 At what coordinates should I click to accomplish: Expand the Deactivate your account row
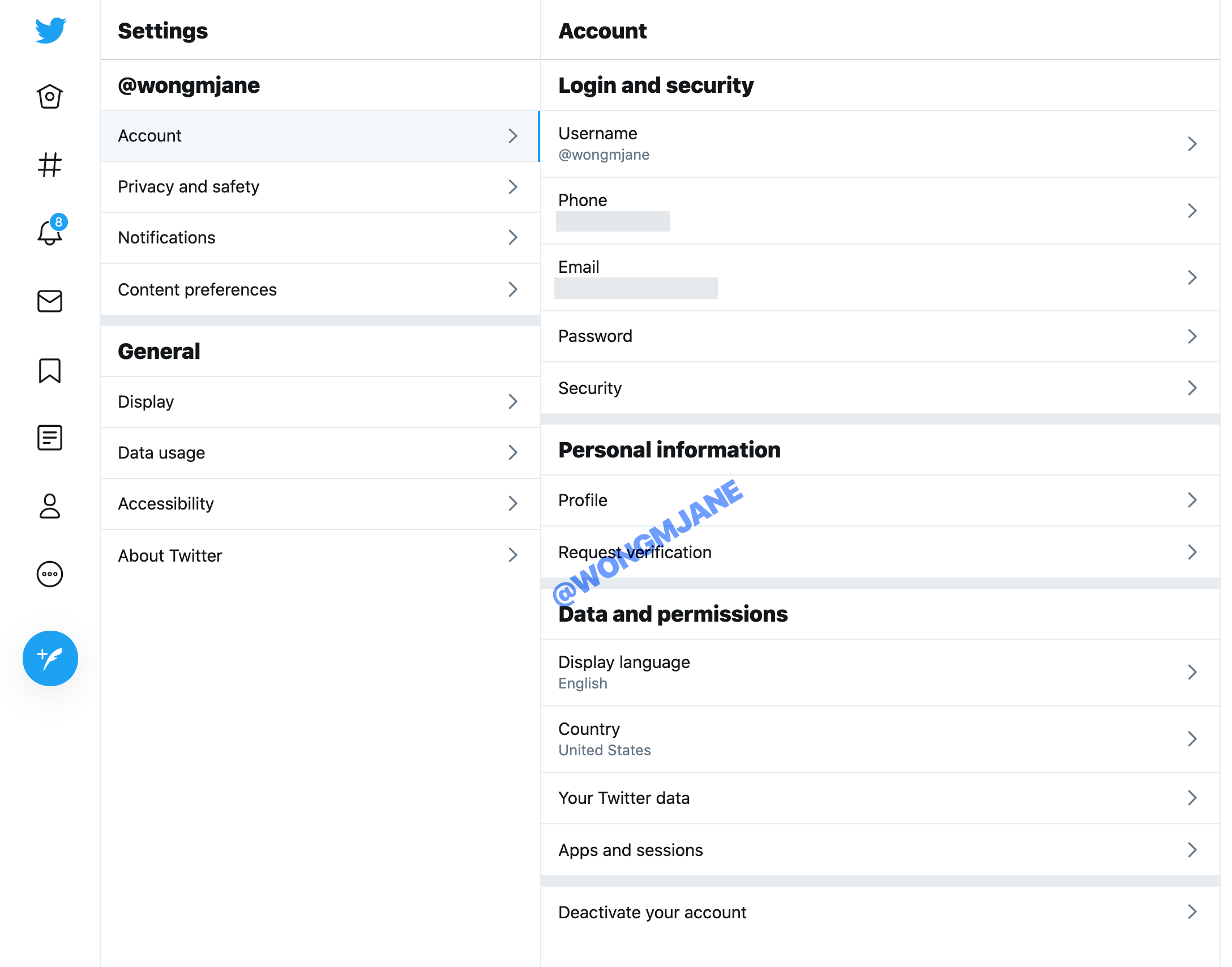pyautogui.click(x=1193, y=912)
